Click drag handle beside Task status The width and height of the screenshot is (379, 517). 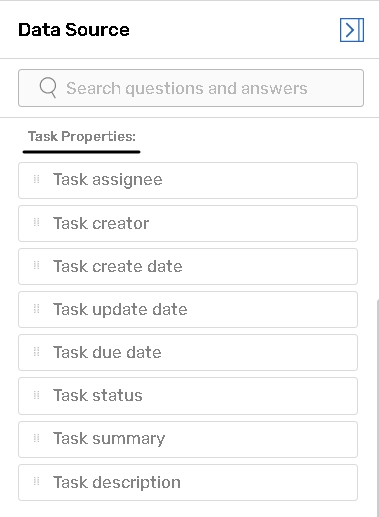pyautogui.click(x=37, y=395)
